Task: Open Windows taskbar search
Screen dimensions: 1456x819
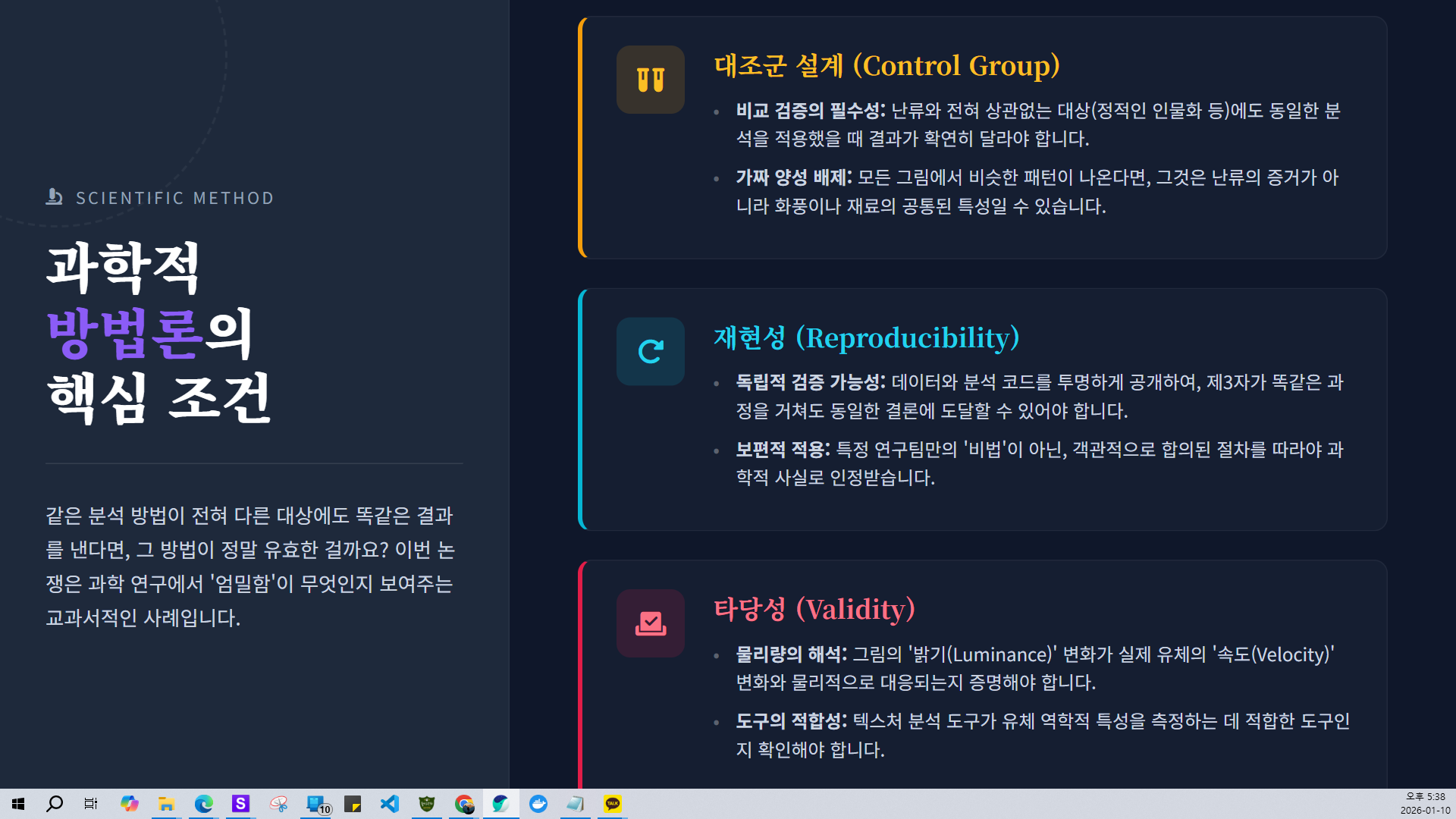Action: pos(55,804)
